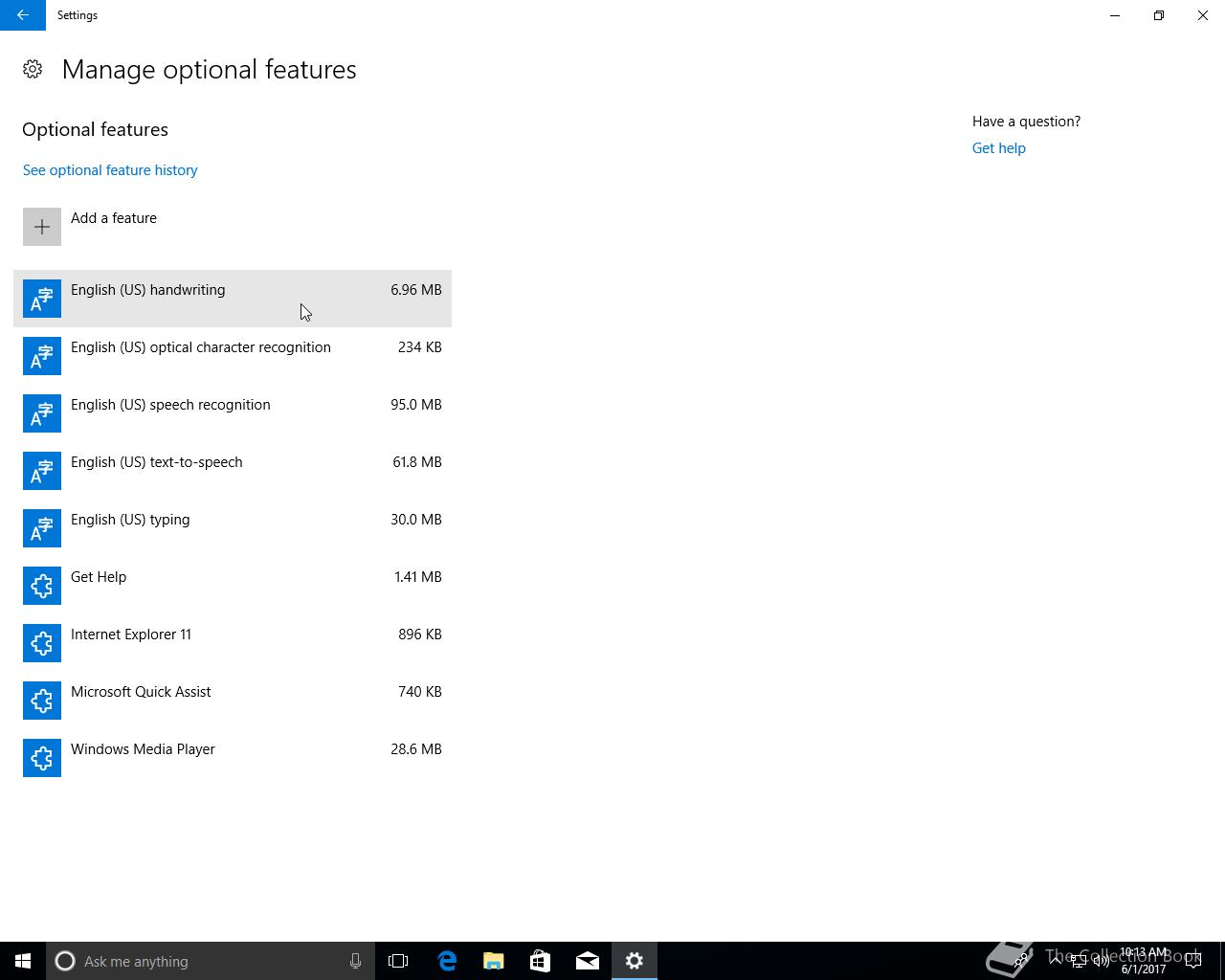The height and width of the screenshot is (980, 1225).
Task: Click the 6/1/2017 date in the taskbar
Action: pos(1144,969)
